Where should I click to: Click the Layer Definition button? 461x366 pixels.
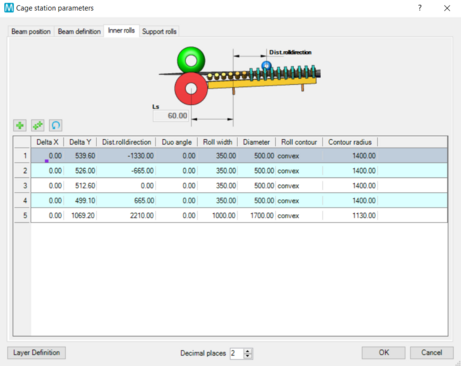pos(36,353)
